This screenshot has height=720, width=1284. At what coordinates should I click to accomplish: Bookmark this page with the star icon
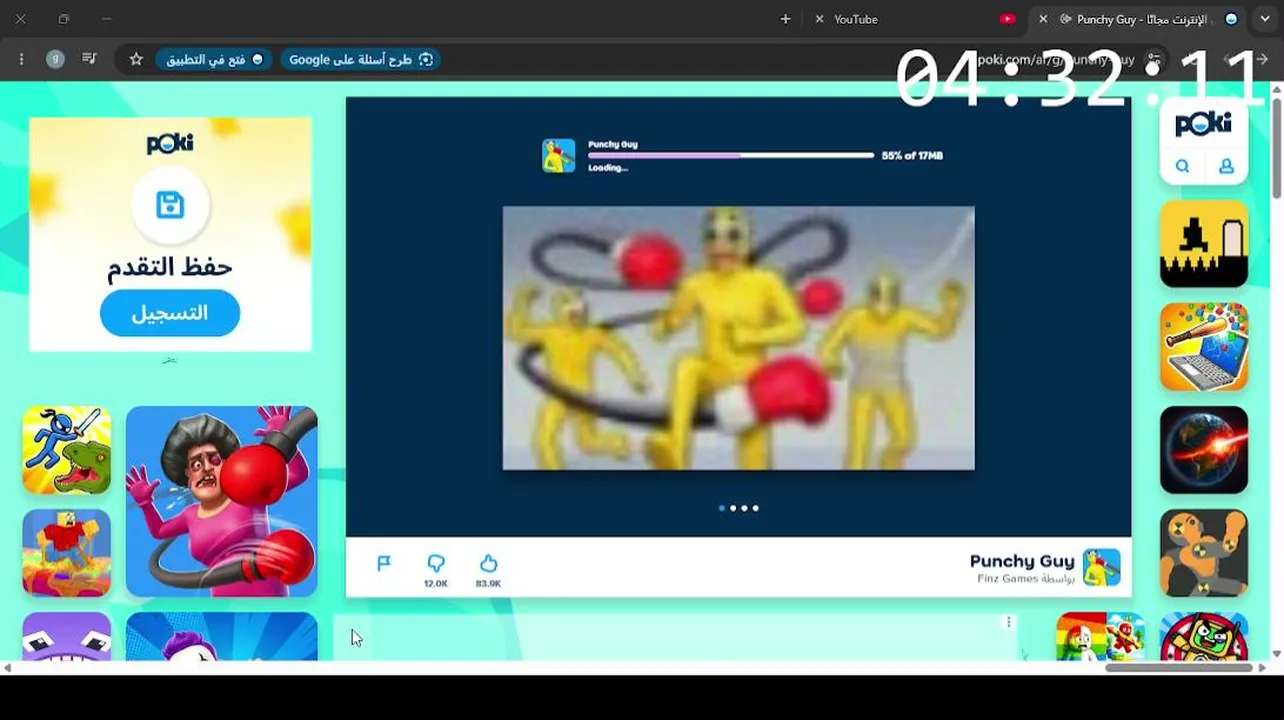(136, 59)
